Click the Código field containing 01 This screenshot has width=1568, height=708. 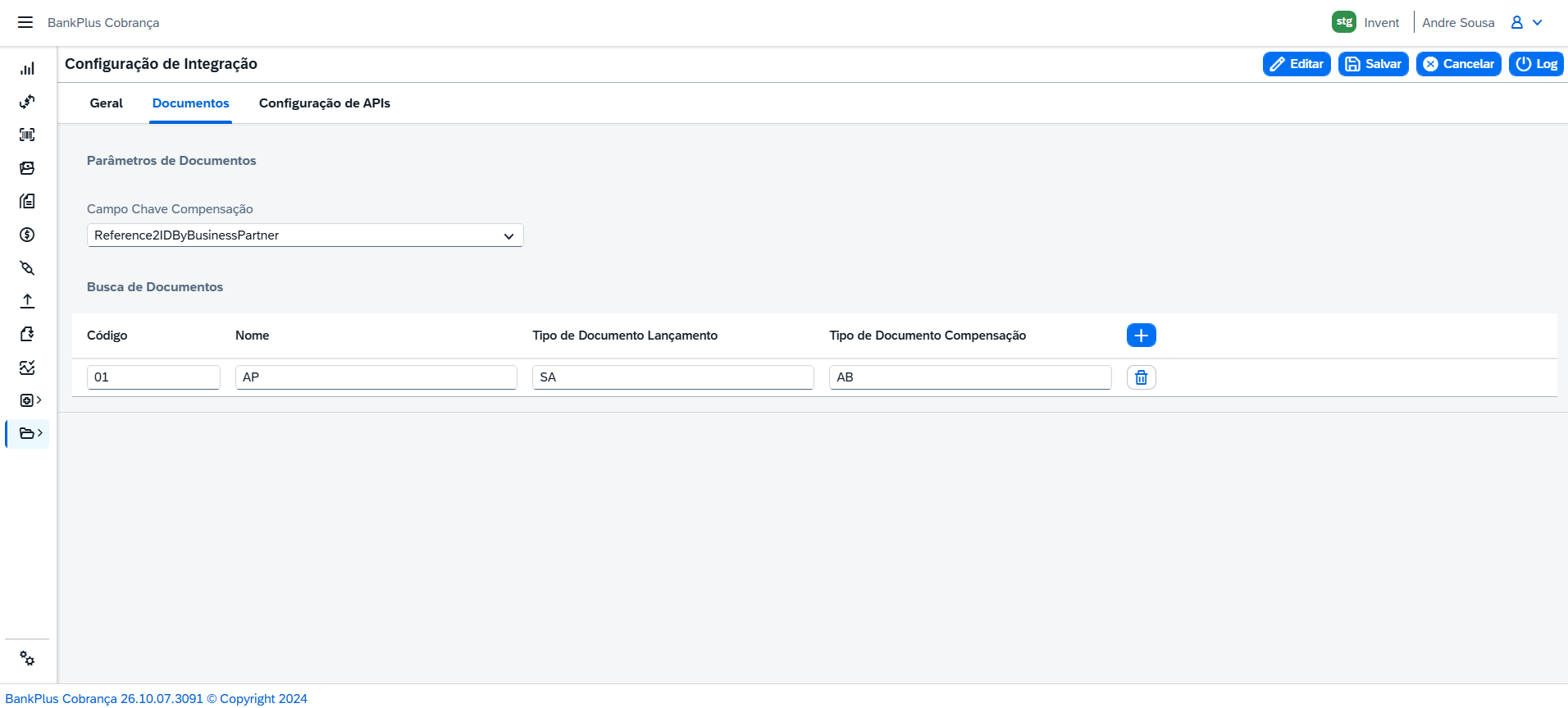pos(153,377)
